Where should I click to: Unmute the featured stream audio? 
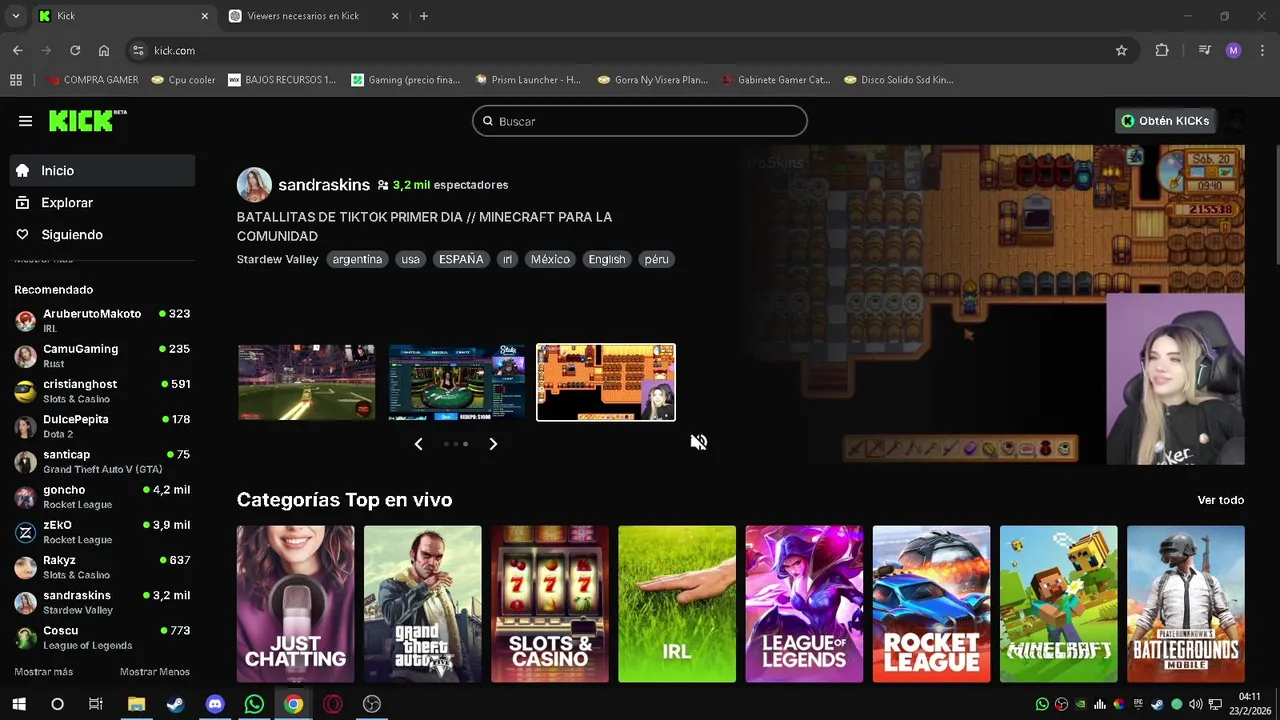699,442
